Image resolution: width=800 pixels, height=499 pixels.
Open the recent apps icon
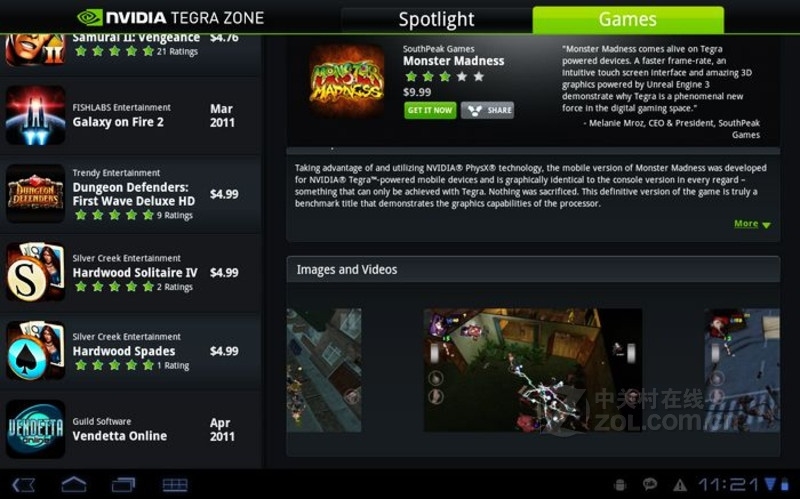tap(123, 484)
